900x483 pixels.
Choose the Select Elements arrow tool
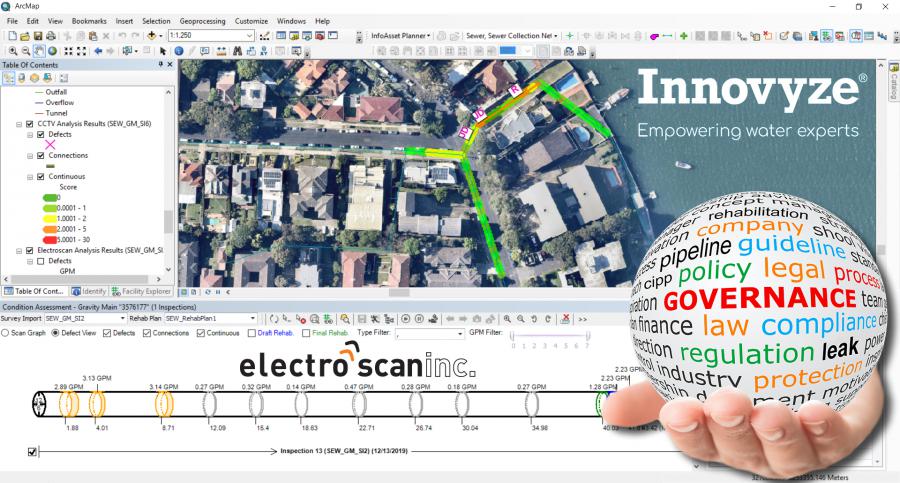(x=163, y=51)
